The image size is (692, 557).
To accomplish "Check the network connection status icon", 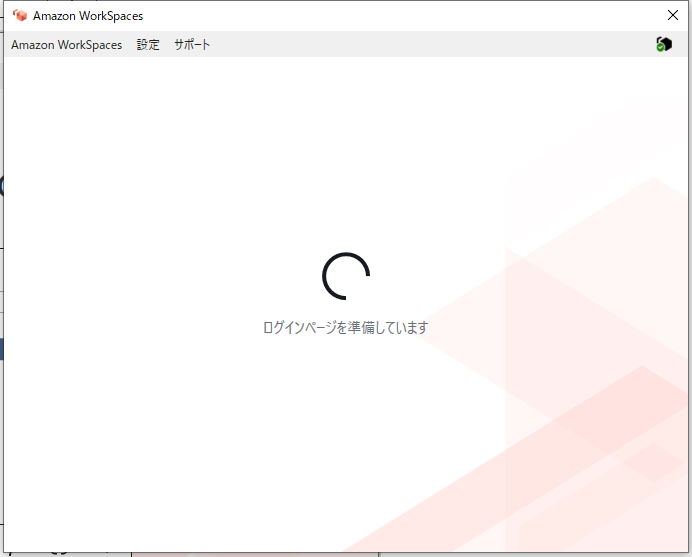I will (664, 44).
